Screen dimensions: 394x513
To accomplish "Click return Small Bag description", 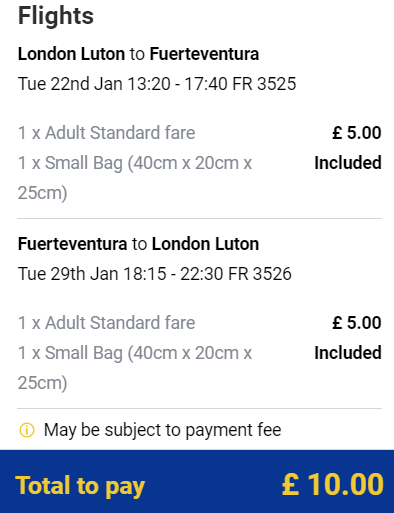I will pos(135,368).
